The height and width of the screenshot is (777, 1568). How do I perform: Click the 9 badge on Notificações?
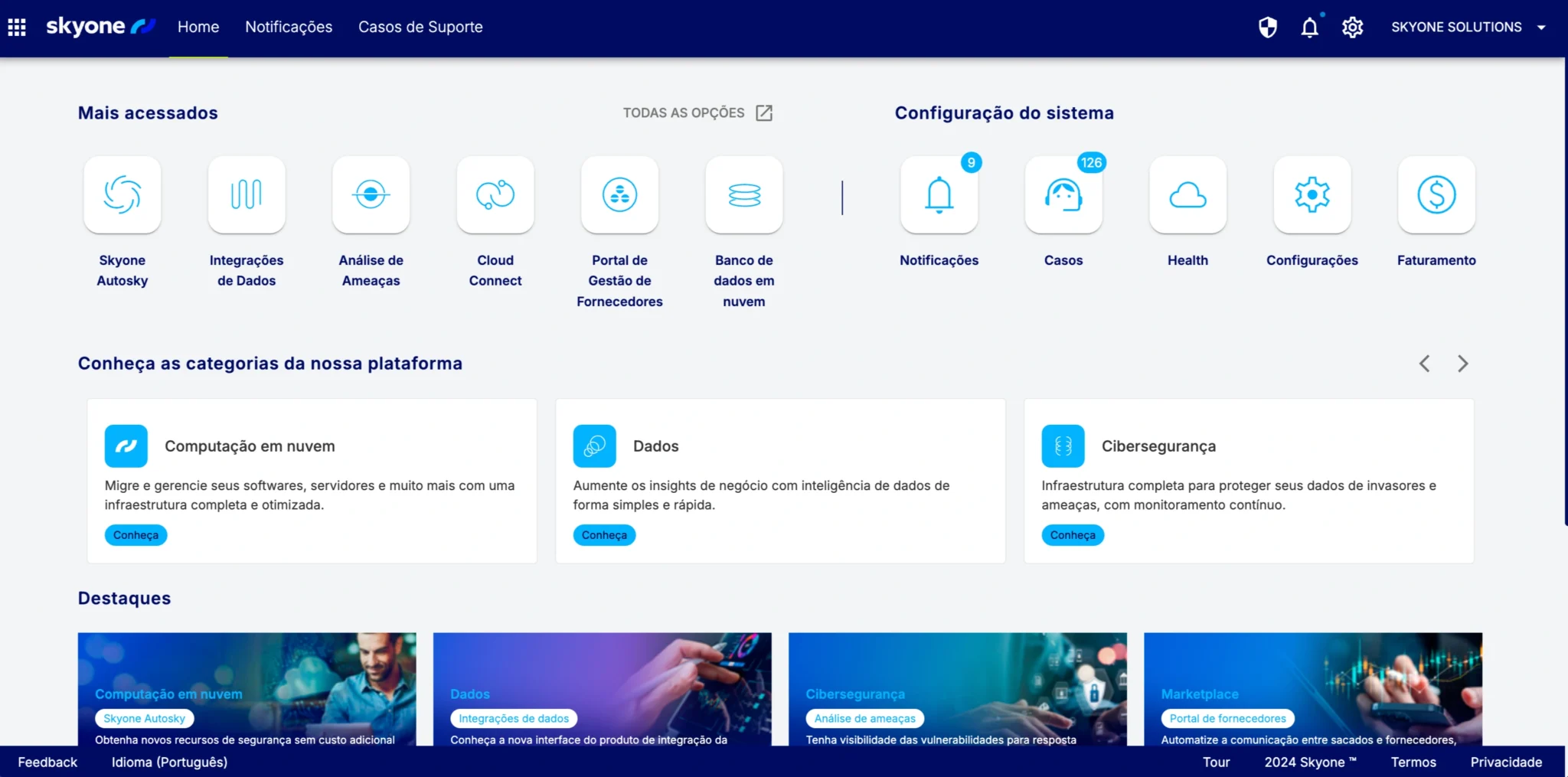(x=971, y=162)
